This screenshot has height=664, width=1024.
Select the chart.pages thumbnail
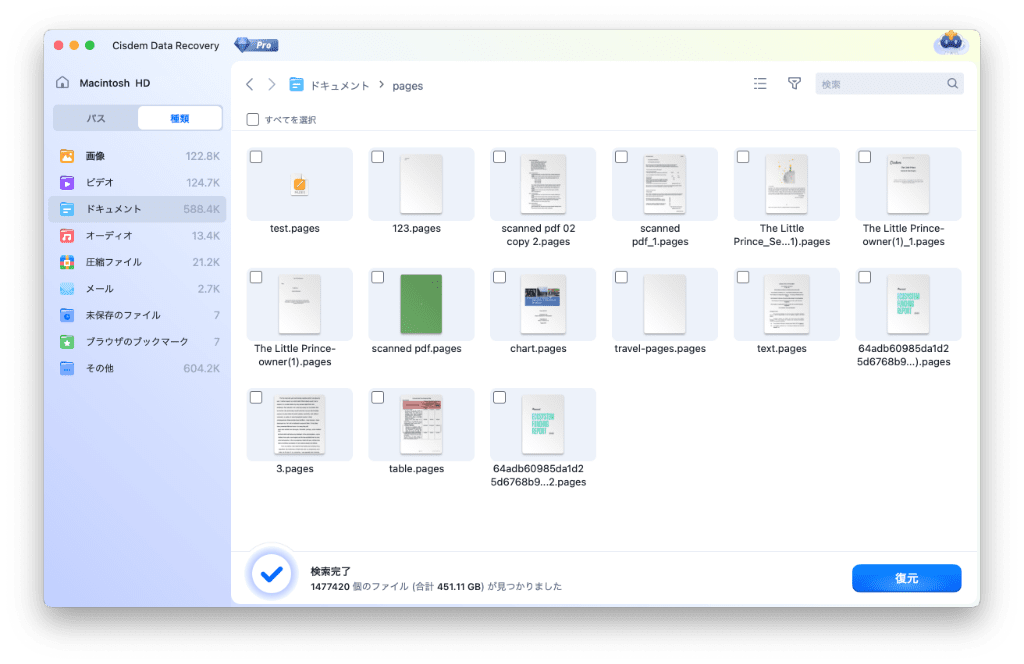coord(543,304)
